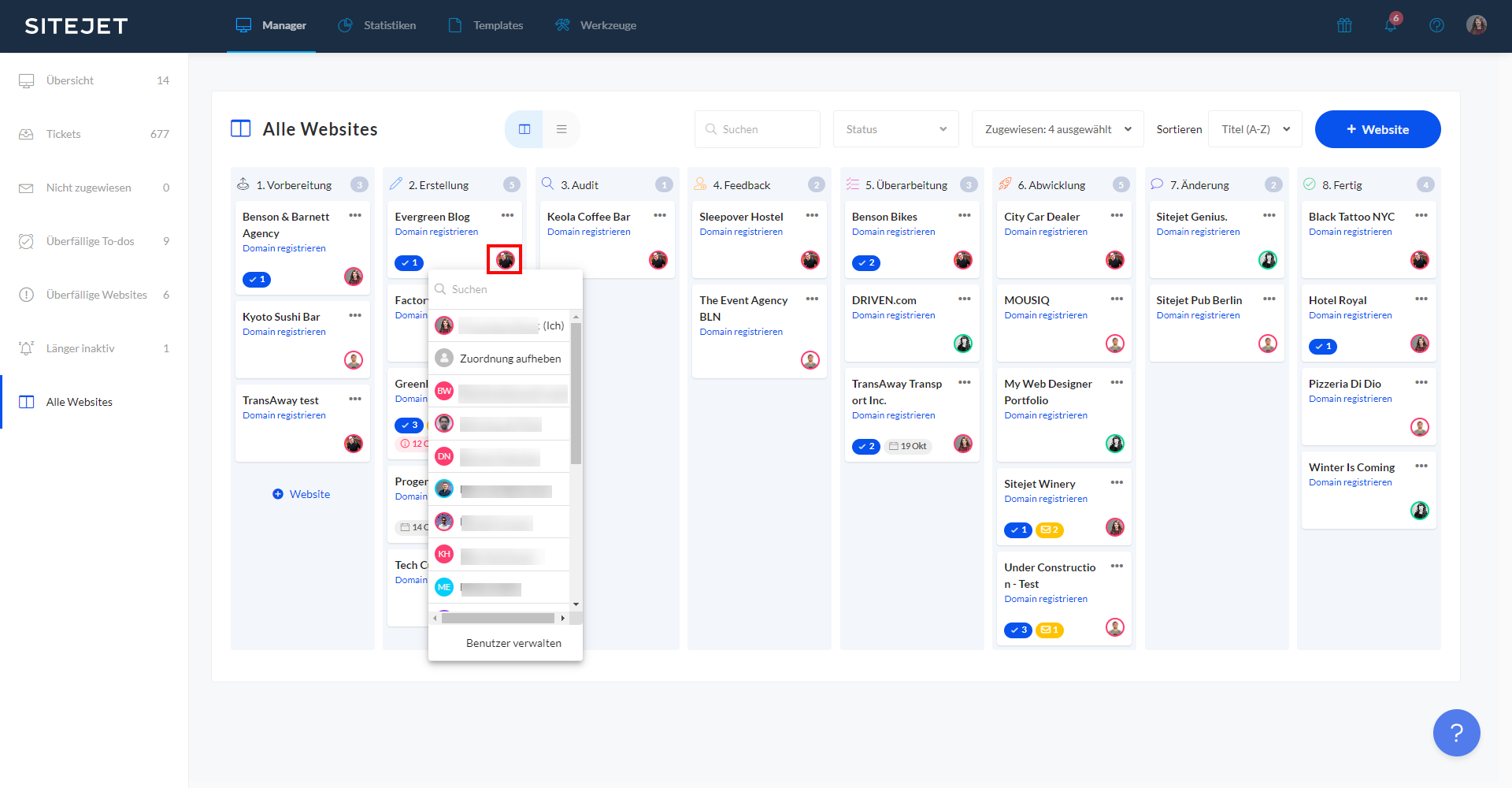This screenshot has height=788, width=1512.
Task: Go to Überfällige Websites in the sidebar
Action: 94,295
